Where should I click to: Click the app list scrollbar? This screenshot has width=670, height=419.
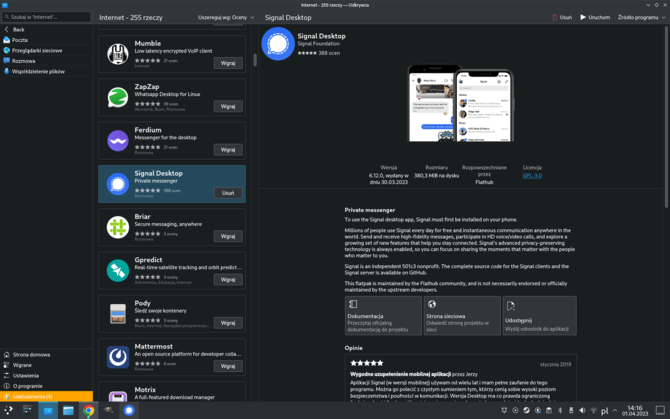[255, 60]
